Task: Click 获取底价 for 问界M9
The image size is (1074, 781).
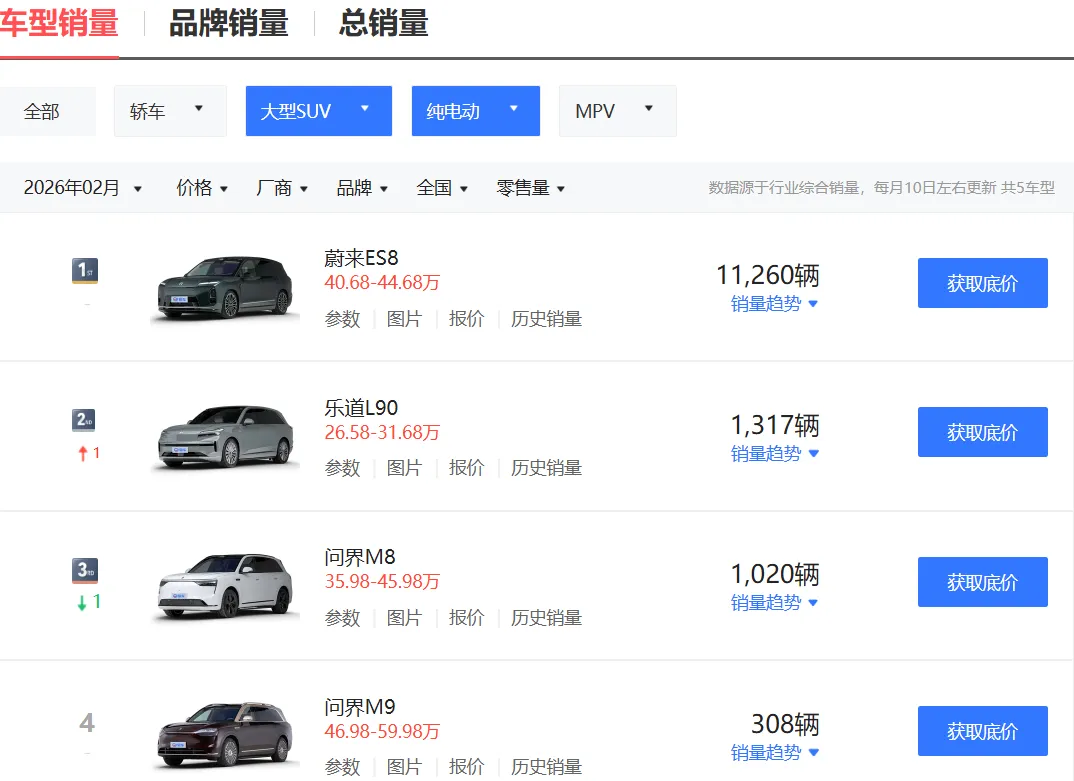Action: (x=983, y=731)
